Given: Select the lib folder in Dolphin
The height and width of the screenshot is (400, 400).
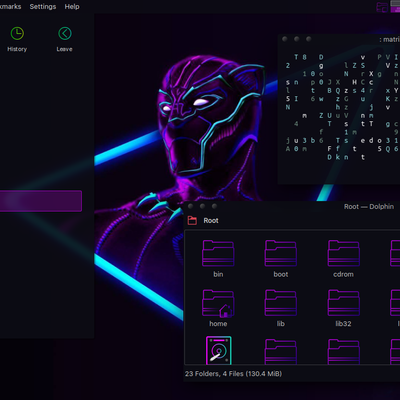Looking at the screenshot, I should 281,308.
